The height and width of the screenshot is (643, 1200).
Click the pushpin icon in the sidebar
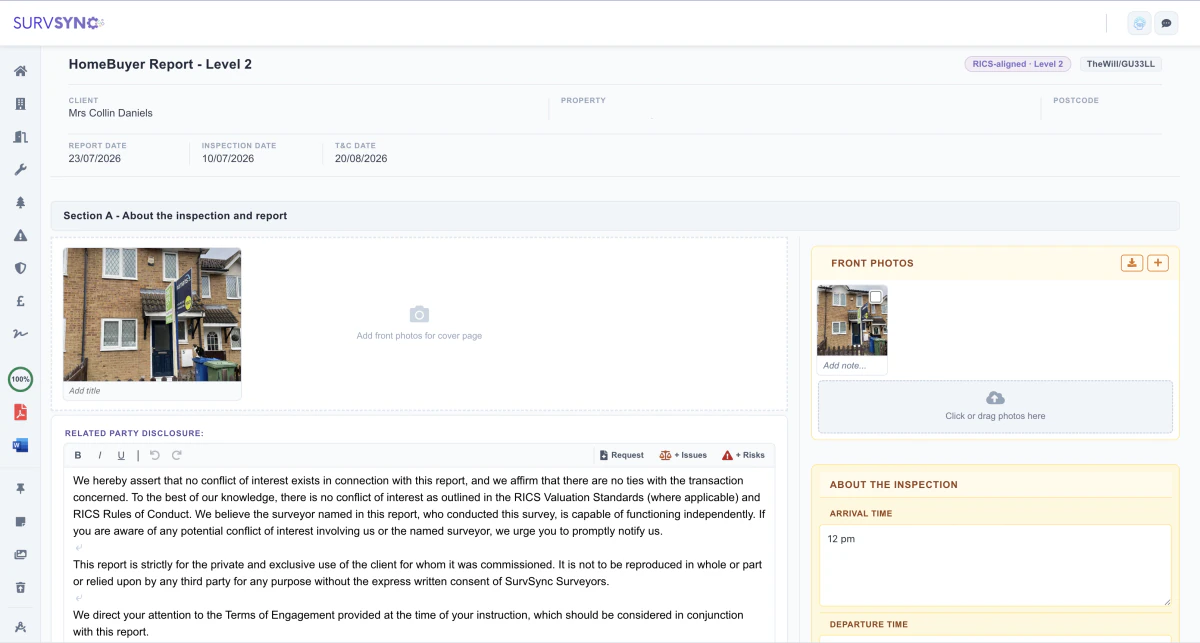20,489
